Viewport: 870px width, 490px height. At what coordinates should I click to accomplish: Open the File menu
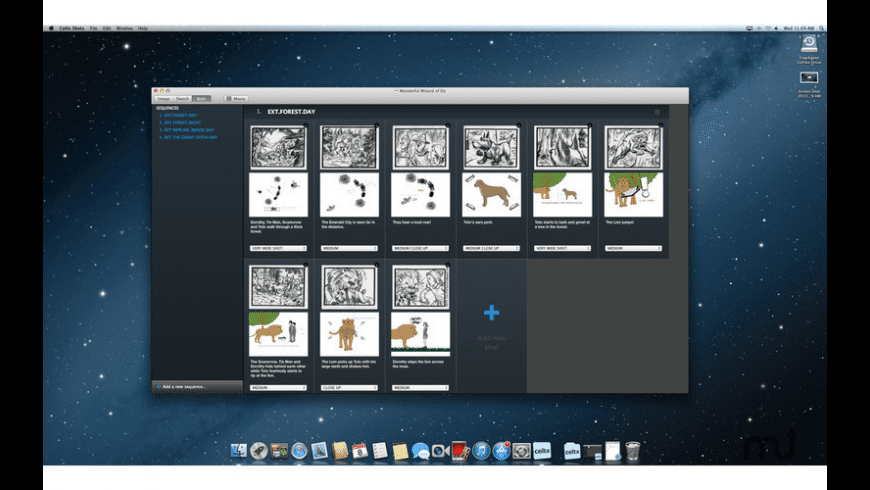pyautogui.click(x=94, y=28)
